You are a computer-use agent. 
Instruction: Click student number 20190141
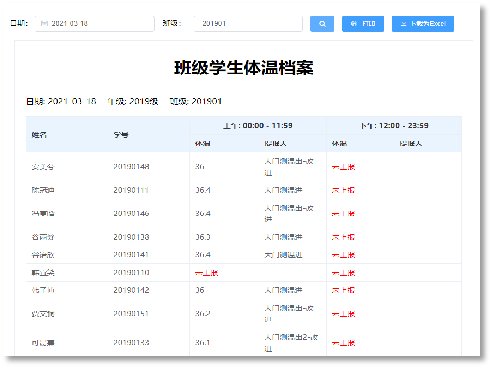tap(131, 255)
